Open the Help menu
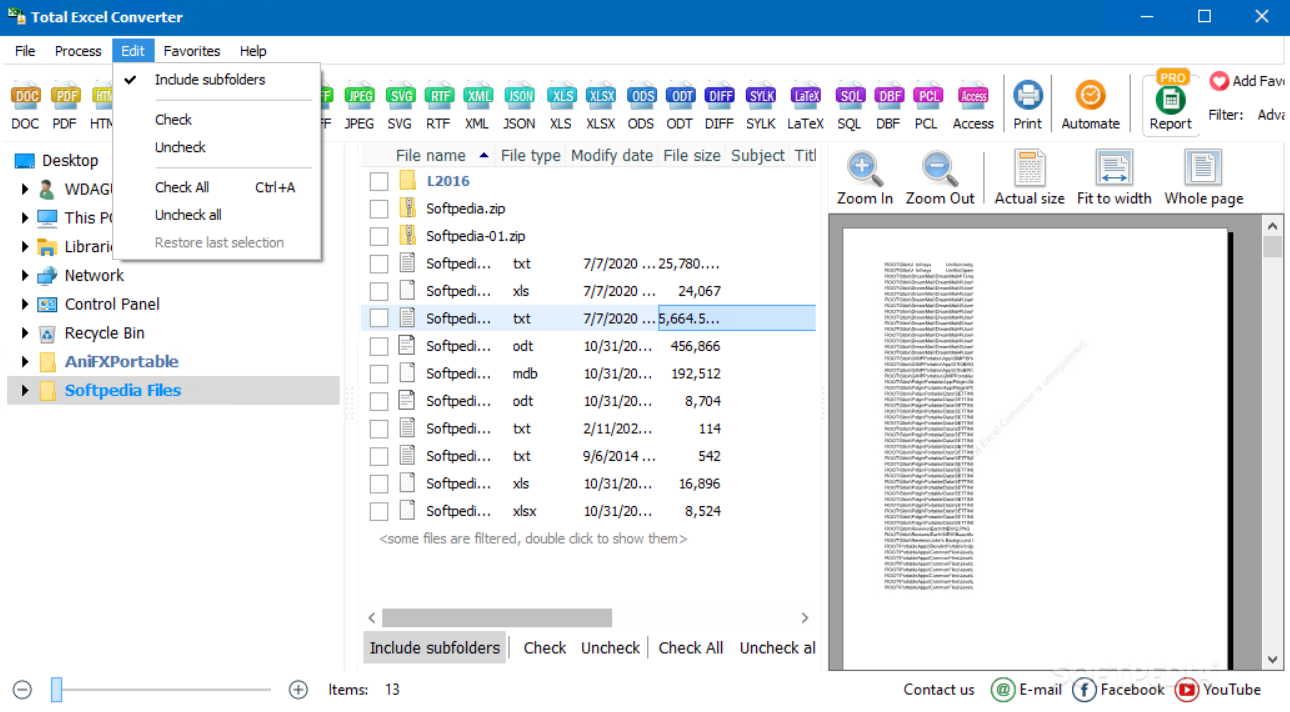The width and height of the screenshot is (1290, 712). pos(253,51)
